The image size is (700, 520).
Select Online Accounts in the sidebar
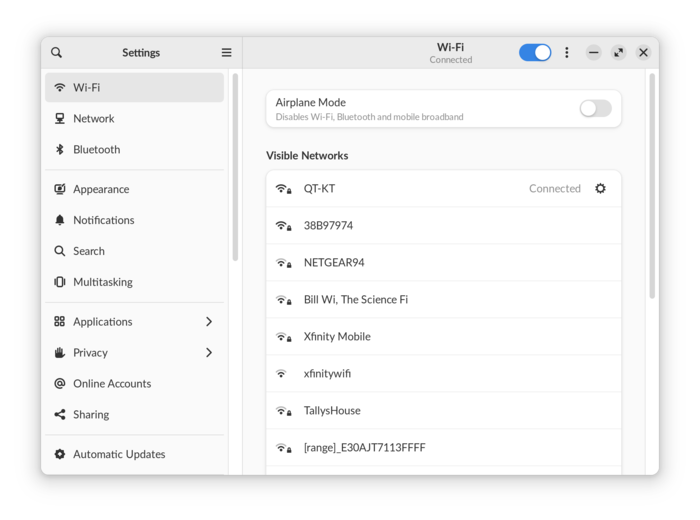pos(112,384)
